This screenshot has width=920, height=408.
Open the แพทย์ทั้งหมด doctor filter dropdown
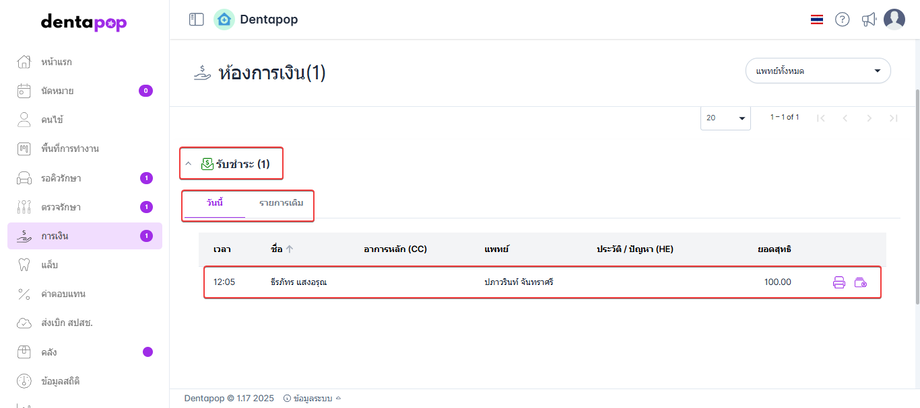(817, 71)
